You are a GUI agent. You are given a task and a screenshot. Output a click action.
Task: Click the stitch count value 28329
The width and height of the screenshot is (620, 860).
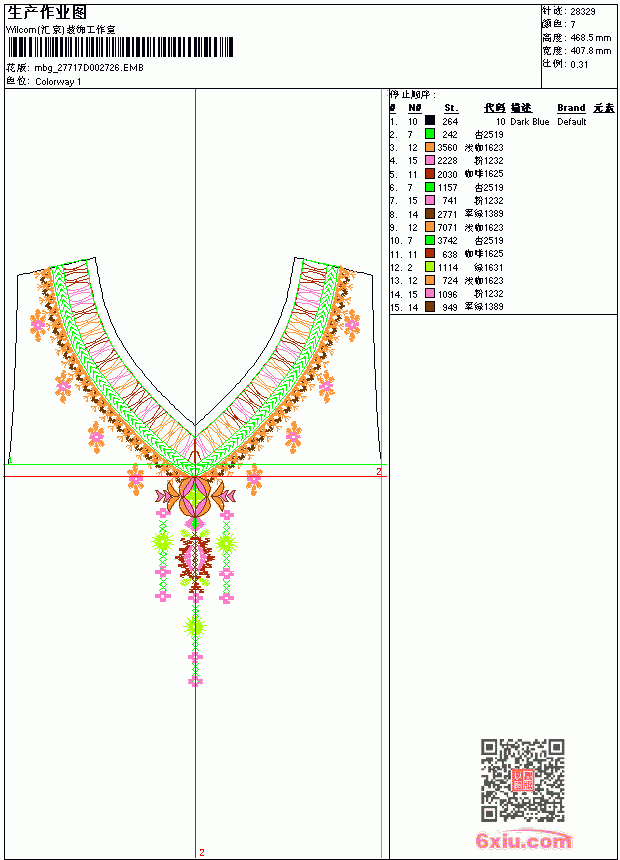click(583, 12)
